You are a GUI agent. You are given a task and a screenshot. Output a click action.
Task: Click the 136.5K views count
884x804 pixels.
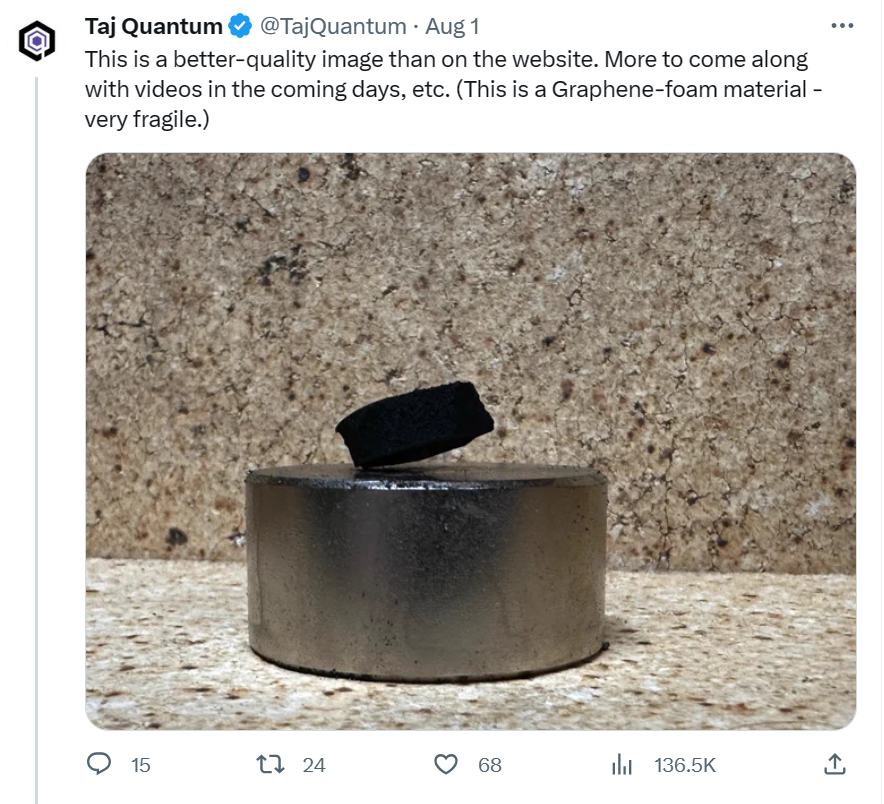pos(685,765)
